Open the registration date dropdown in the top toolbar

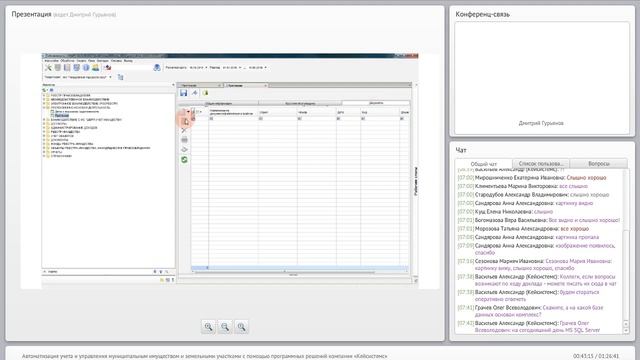206,67
